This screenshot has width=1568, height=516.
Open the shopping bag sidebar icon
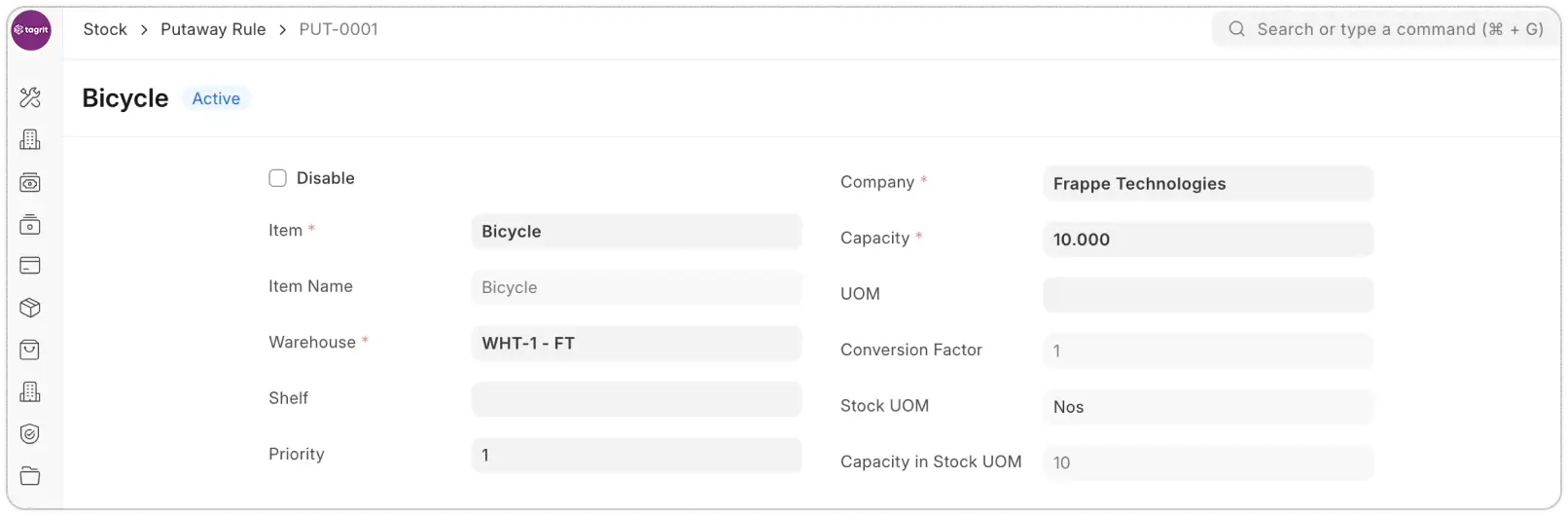click(x=30, y=350)
